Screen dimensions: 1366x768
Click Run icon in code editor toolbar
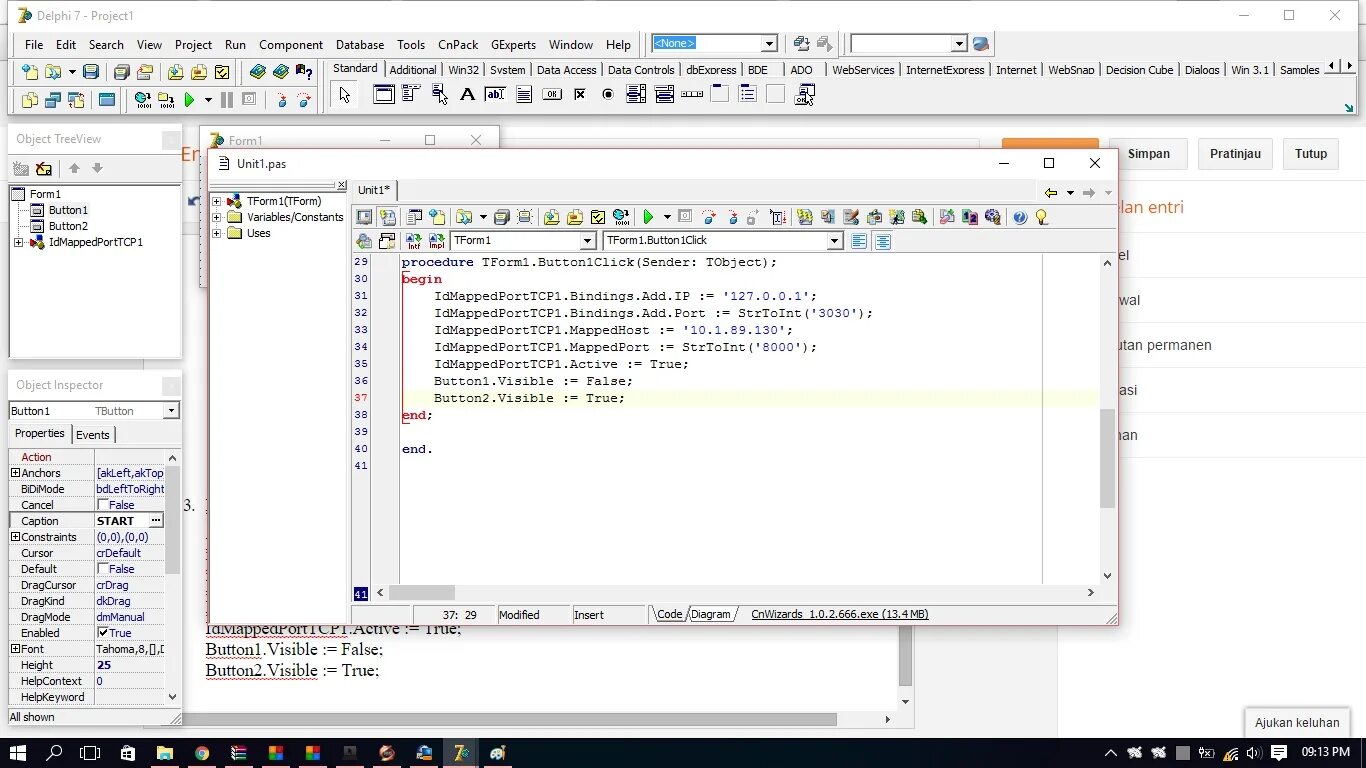point(648,217)
